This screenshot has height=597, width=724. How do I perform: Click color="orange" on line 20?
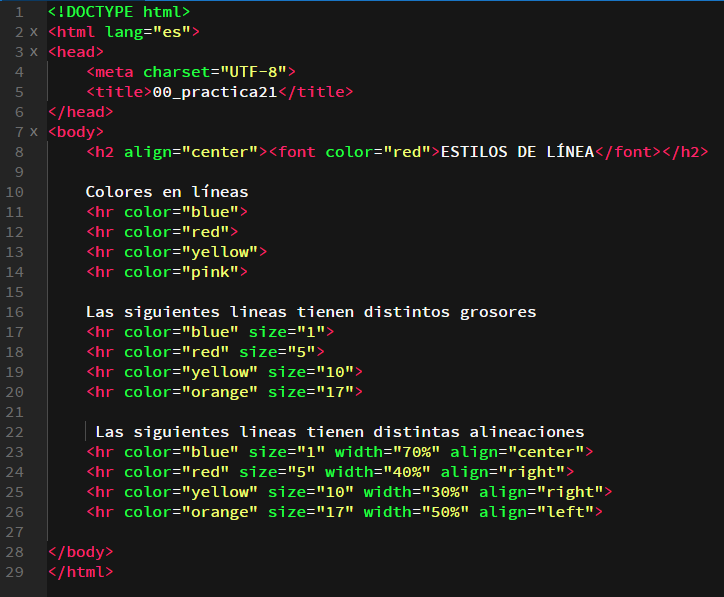coord(191,392)
